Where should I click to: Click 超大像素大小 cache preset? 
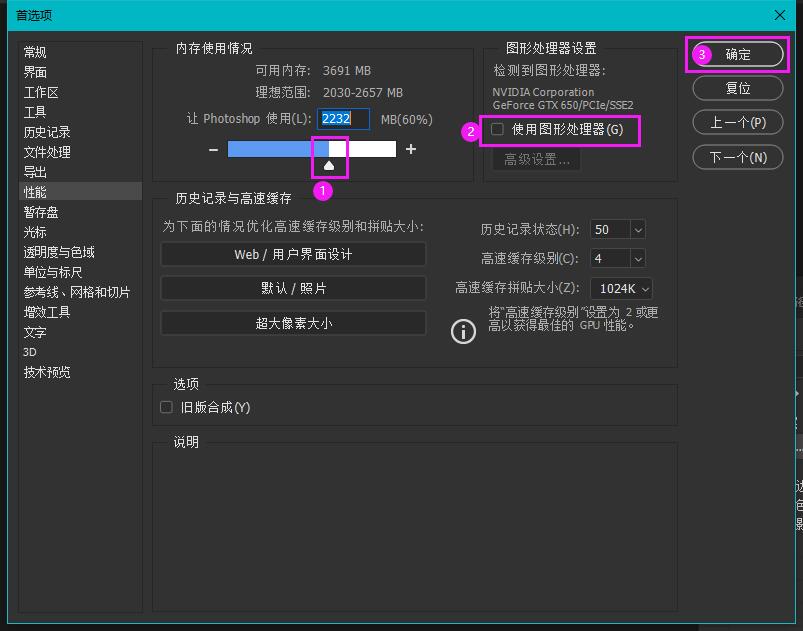point(293,323)
